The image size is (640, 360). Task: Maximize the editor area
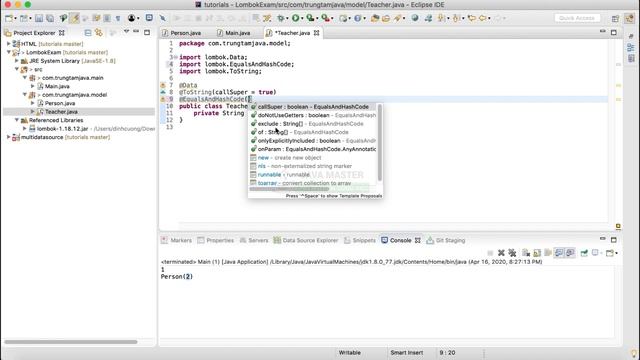tap(613, 32)
